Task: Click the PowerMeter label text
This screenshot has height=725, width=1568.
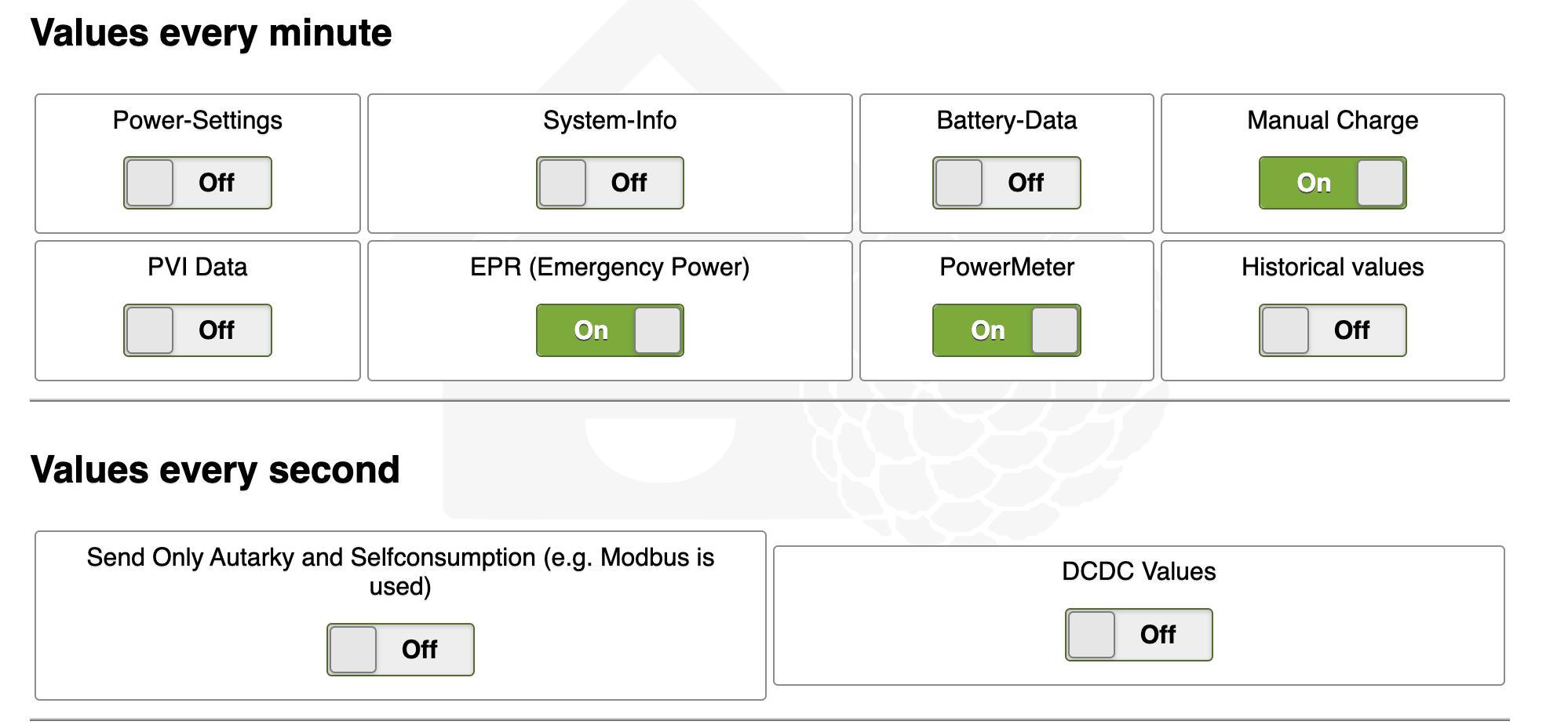Action: [x=1006, y=267]
